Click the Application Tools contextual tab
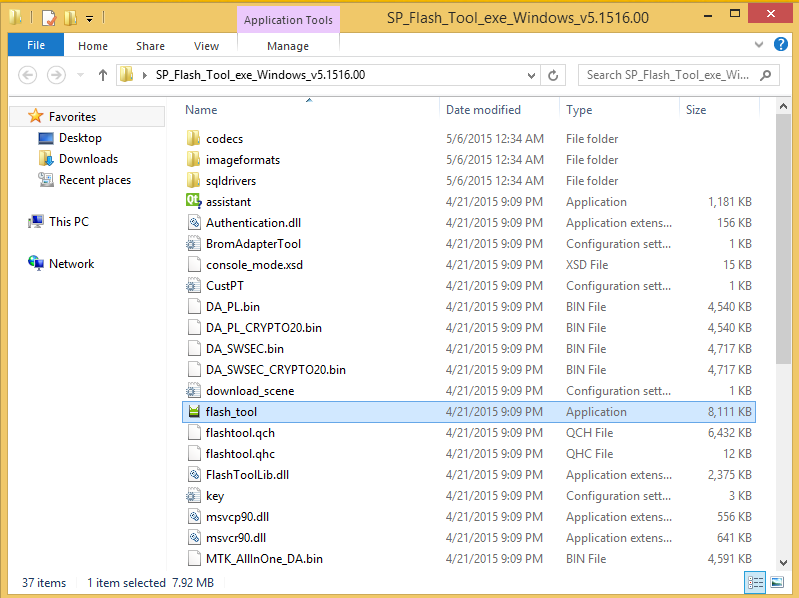The width and height of the screenshot is (799, 598). click(288, 20)
